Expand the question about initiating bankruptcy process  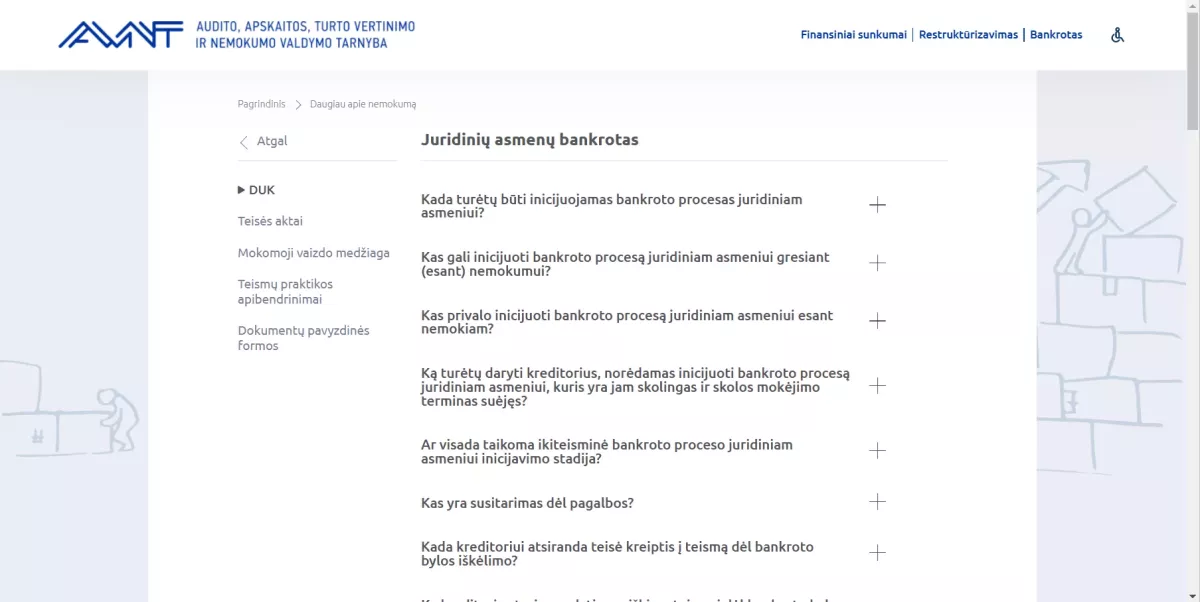[878, 204]
